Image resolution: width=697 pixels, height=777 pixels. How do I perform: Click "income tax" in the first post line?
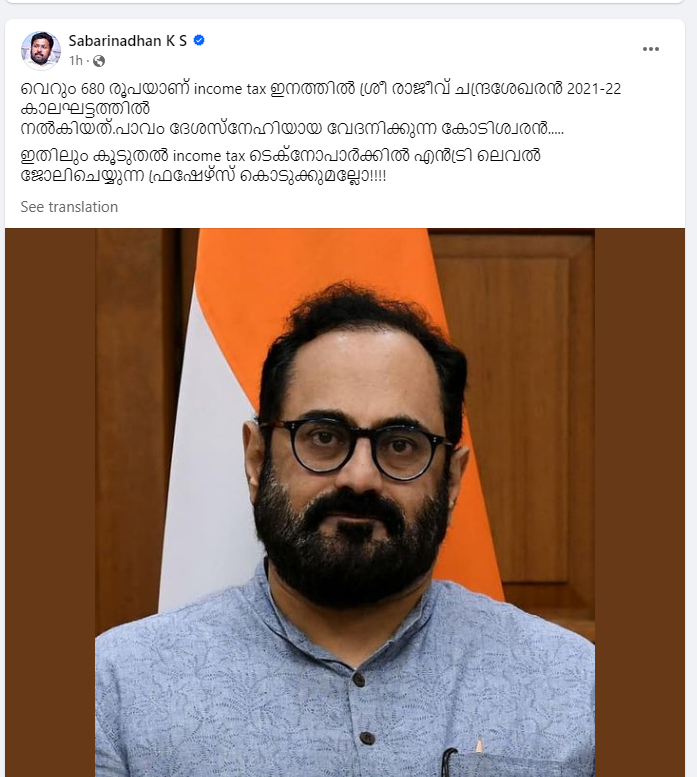pos(230,89)
